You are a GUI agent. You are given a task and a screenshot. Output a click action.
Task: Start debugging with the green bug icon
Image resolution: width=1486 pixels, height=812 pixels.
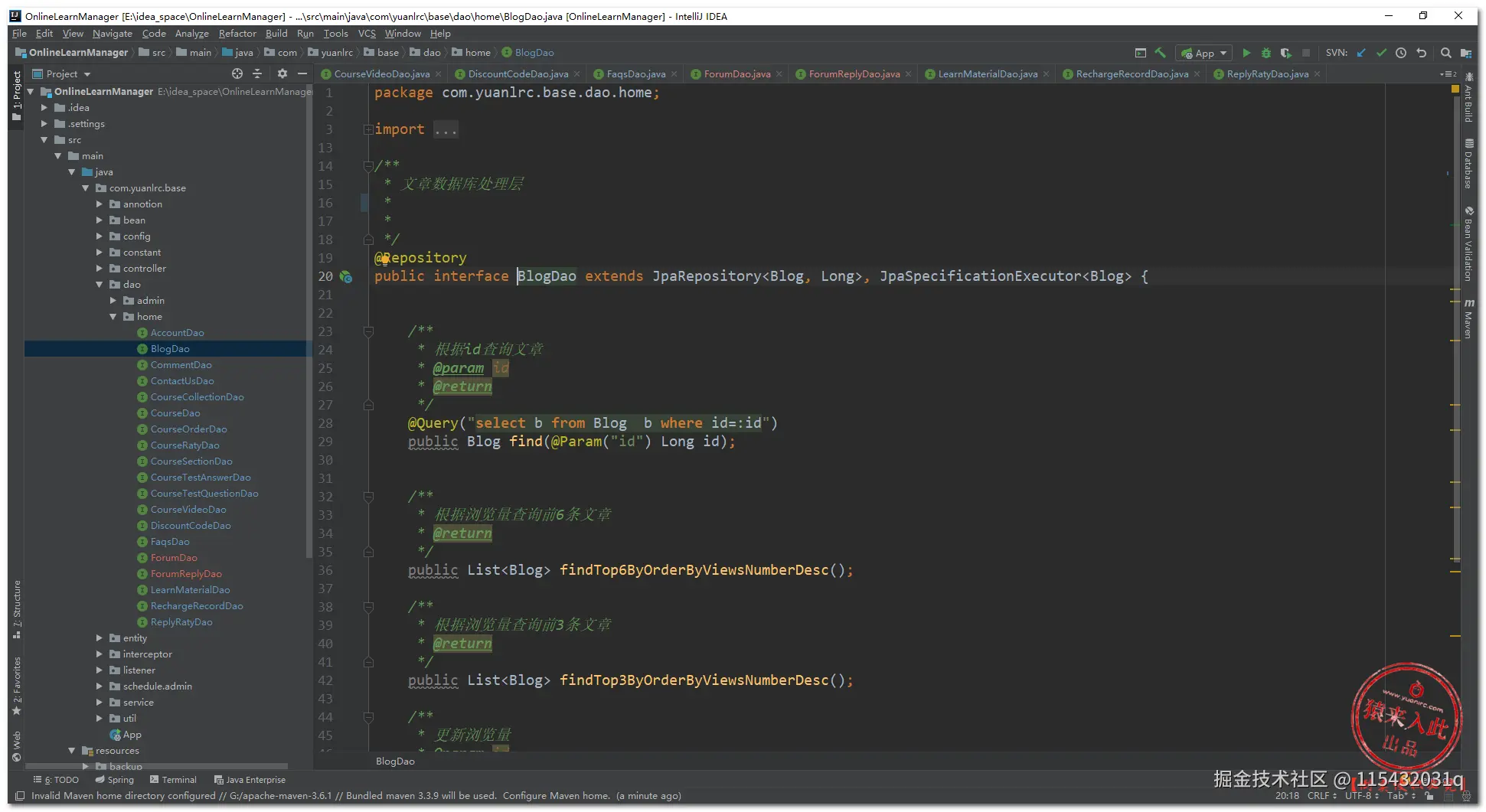pos(1266,53)
